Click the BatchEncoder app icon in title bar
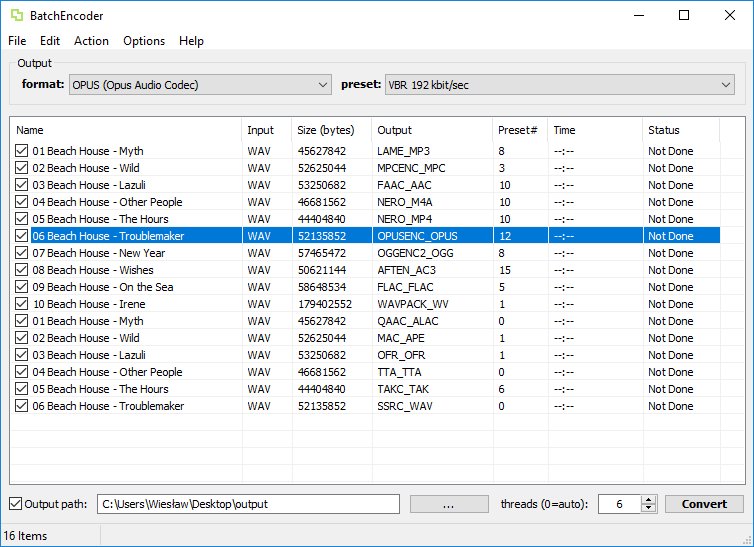This screenshot has width=754, height=547. pos(17,15)
